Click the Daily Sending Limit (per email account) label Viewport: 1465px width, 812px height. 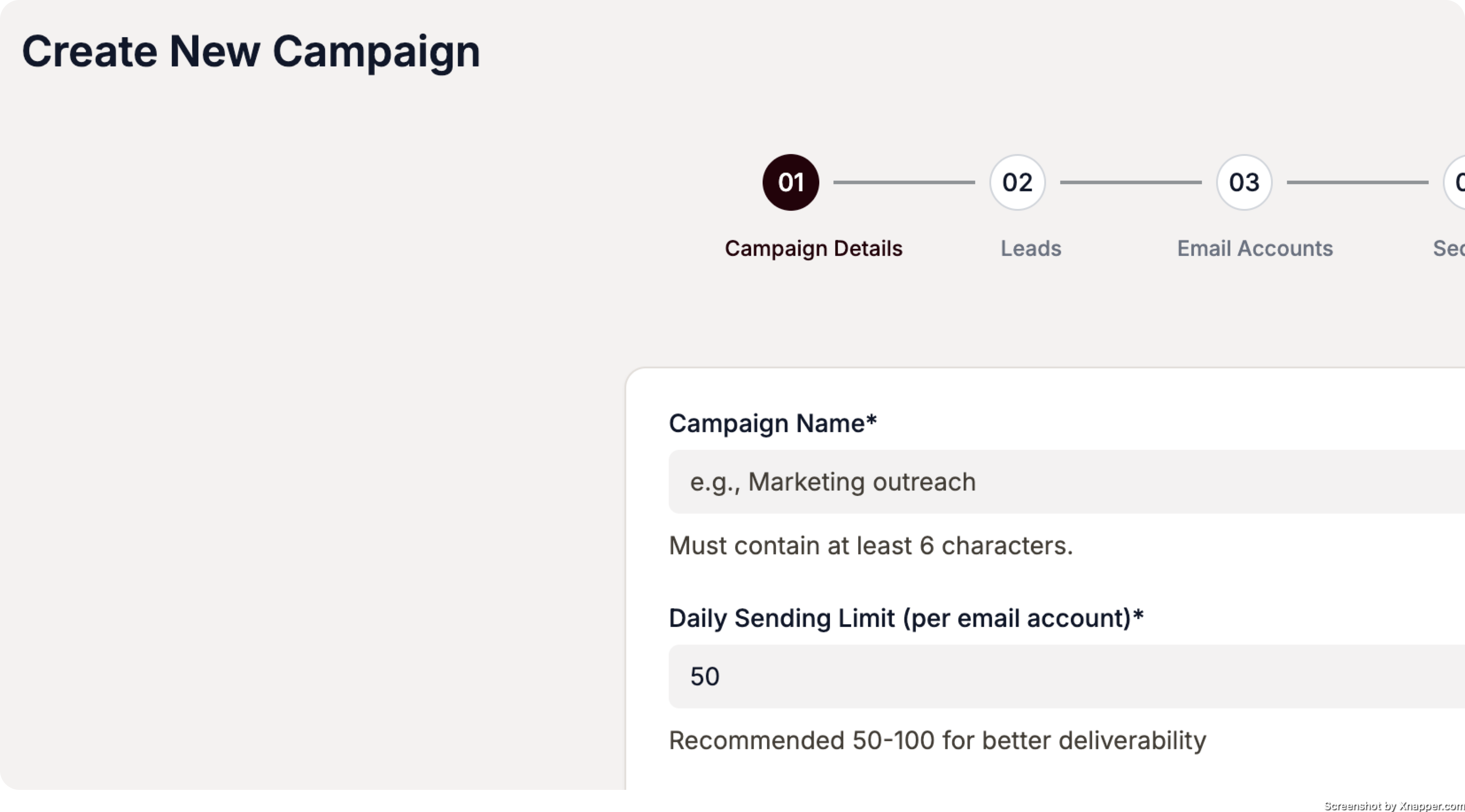point(905,618)
